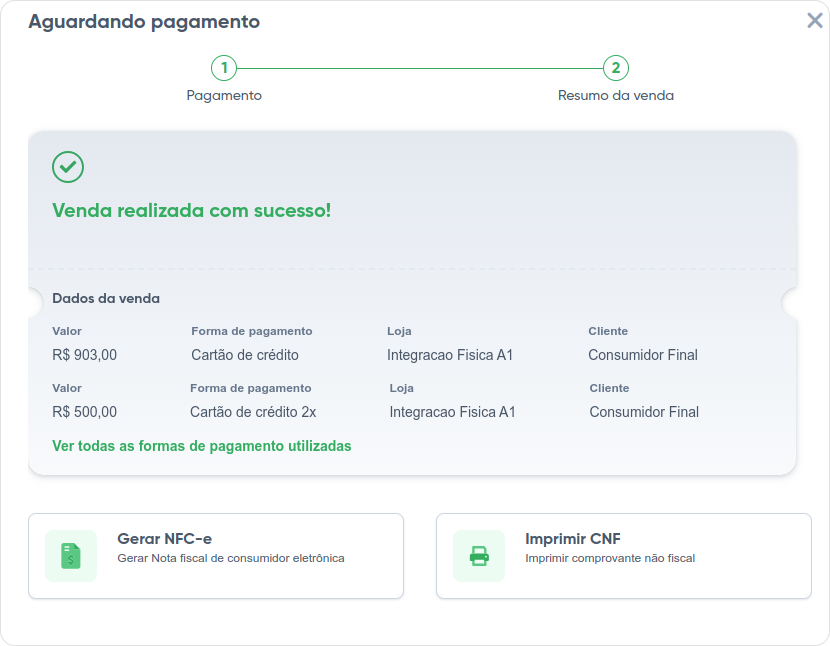Click the Cartão de crédito 2x payment text
The width and height of the screenshot is (830, 646).
tap(253, 412)
